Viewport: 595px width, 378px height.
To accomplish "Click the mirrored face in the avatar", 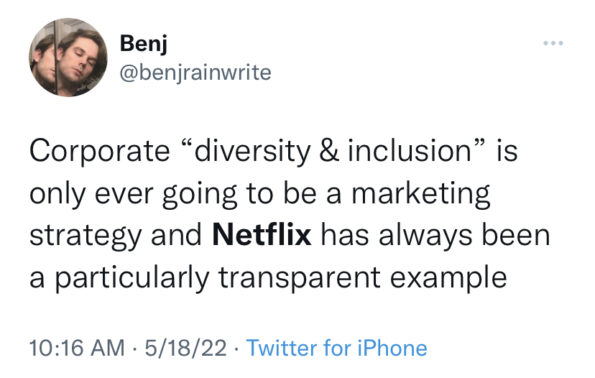I will 43,61.
